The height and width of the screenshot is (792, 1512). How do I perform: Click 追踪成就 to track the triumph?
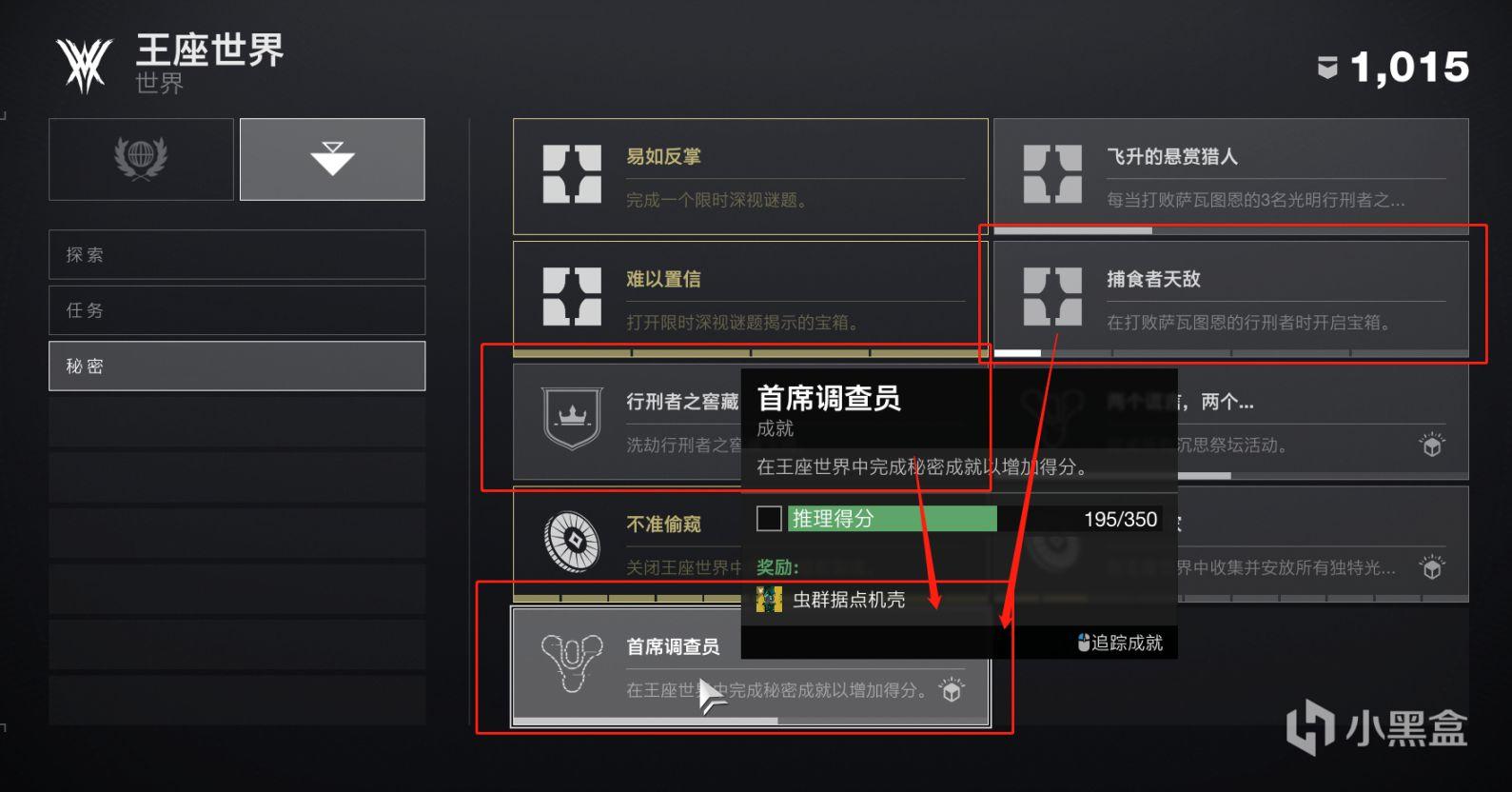pyautogui.click(x=1120, y=643)
